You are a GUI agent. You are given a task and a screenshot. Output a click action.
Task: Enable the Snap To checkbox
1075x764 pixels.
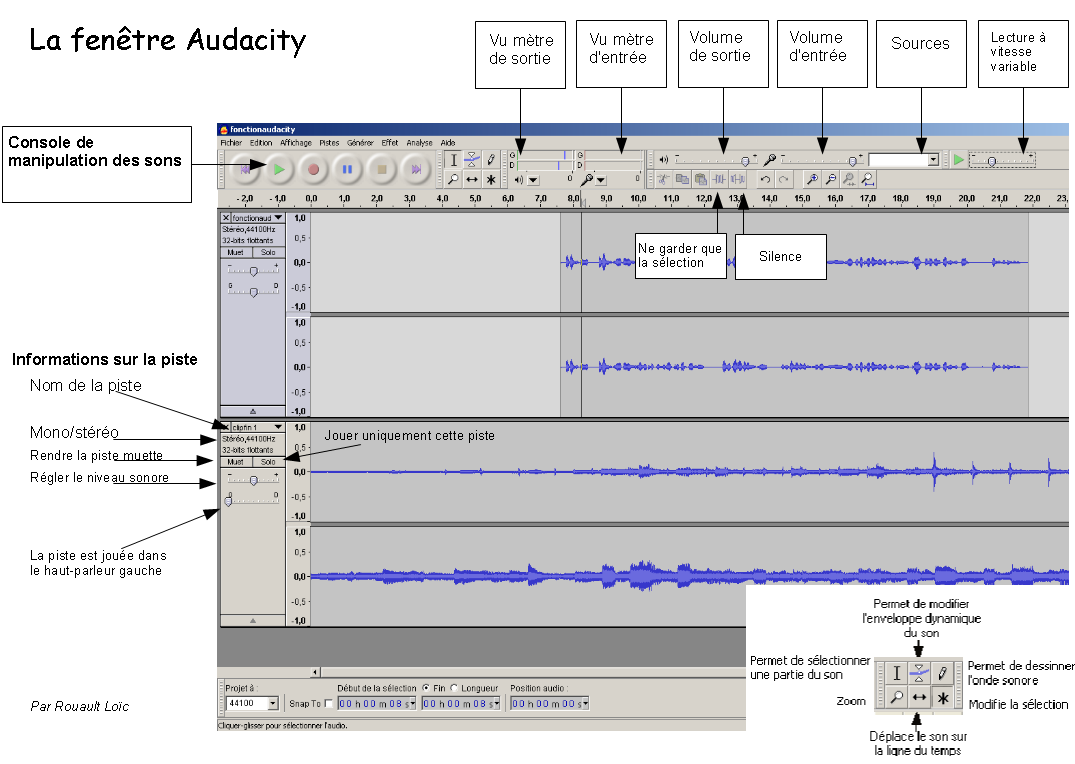pos(329,704)
